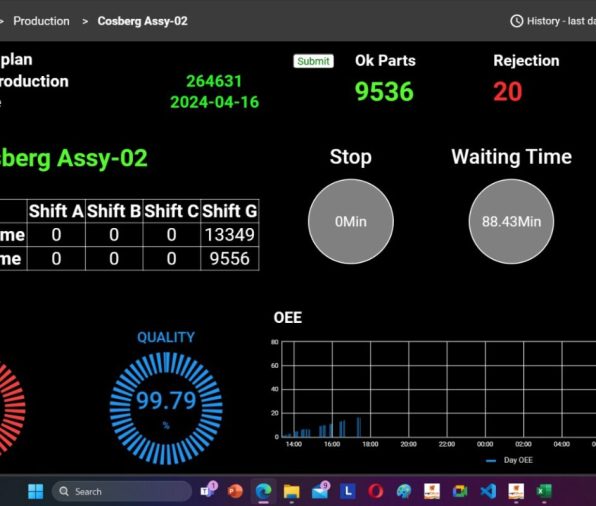This screenshot has height=506, width=596.
Task: Click in the taskbar Search field
Action: [122, 491]
